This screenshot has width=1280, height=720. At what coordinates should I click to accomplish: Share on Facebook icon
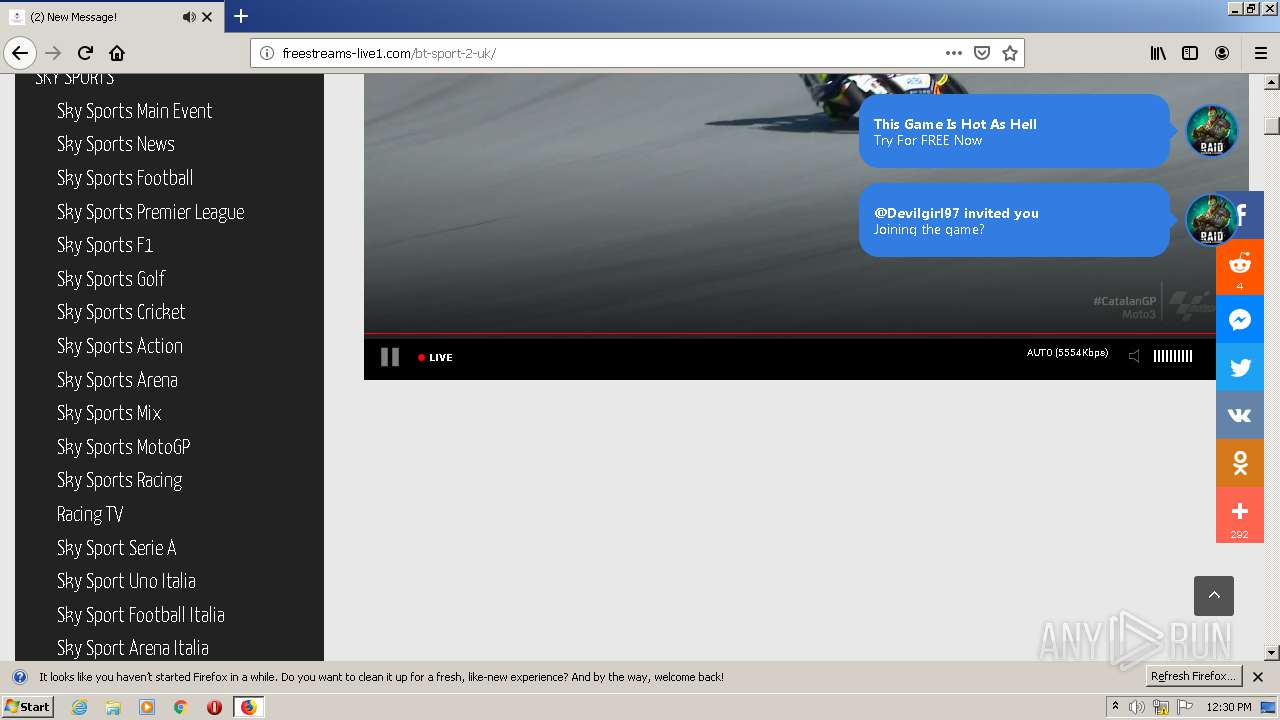1241,215
